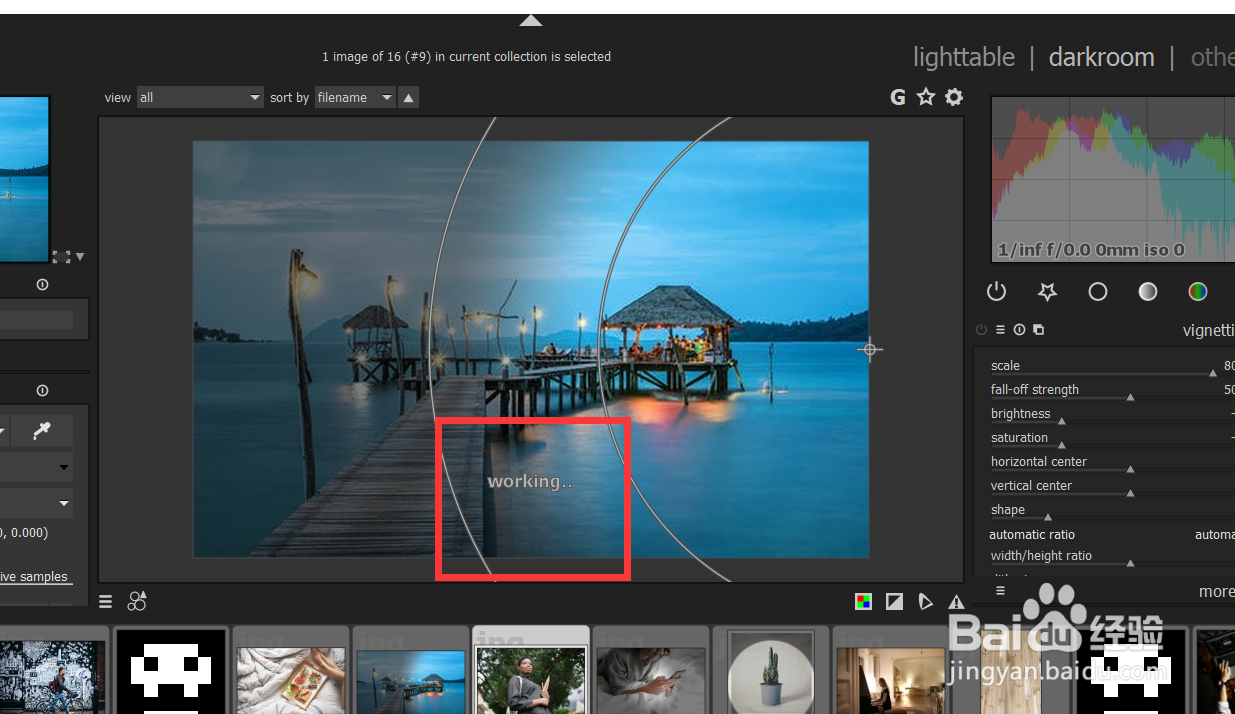Select the street mural filmstrip thumbnail
The width and height of the screenshot is (1235, 714).
click(52, 678)
